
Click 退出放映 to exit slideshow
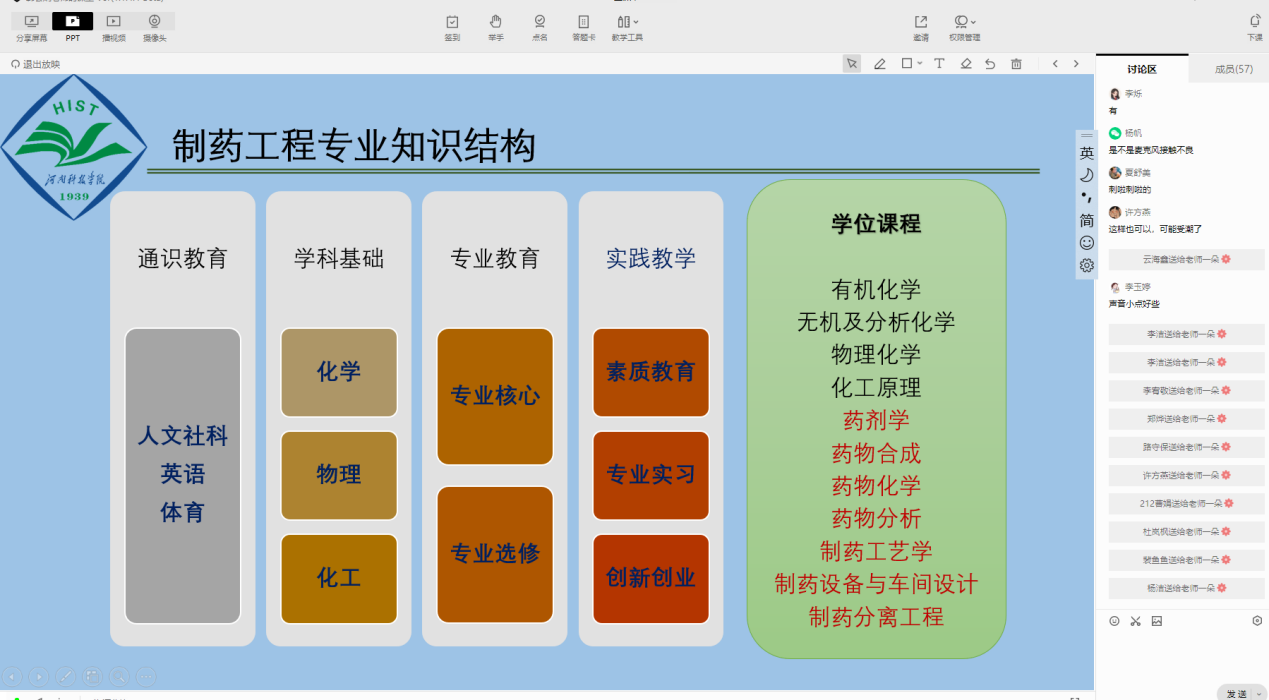(36, 64)
